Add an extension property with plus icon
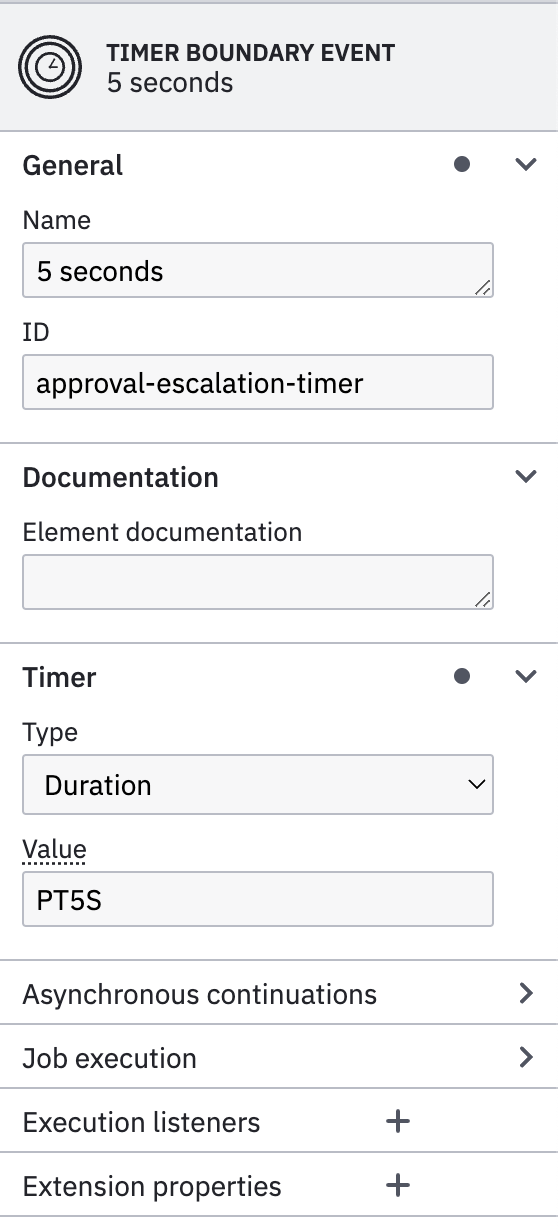 click(398, 1186)
